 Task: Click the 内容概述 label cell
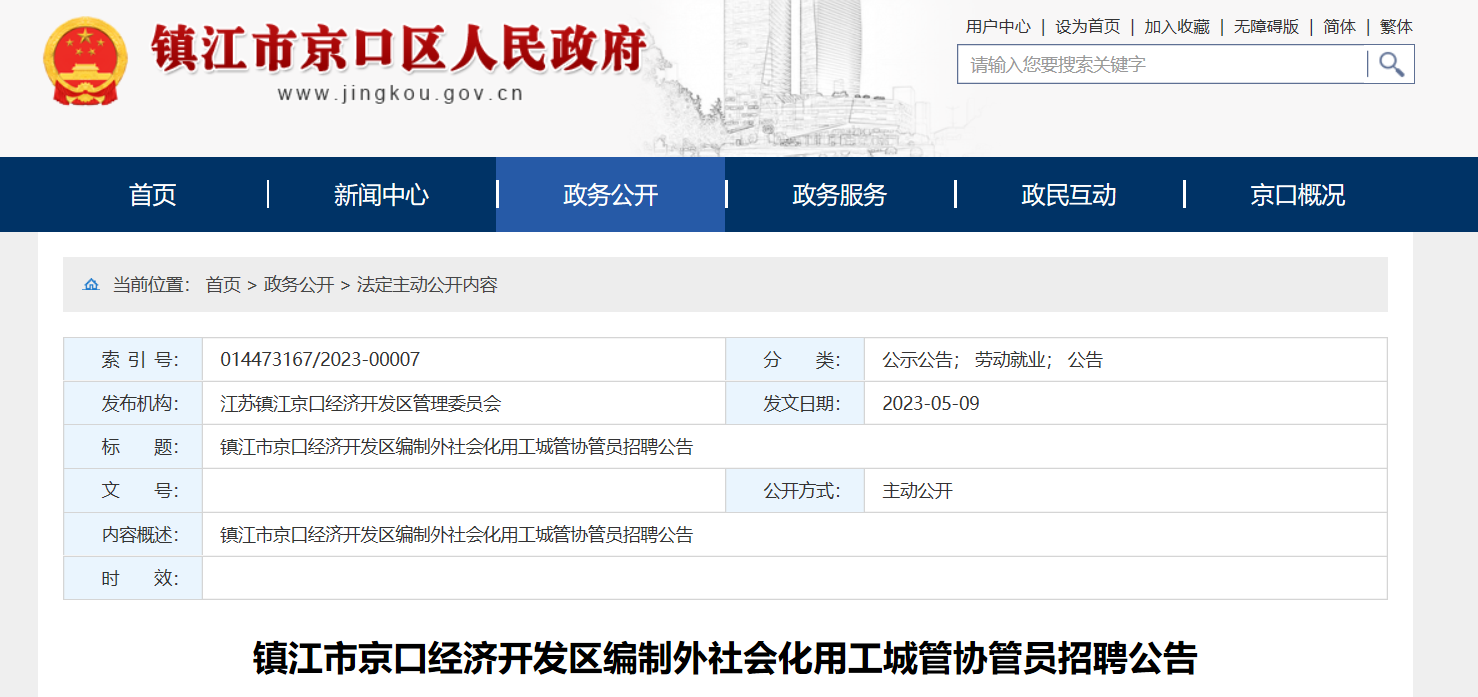(133, 535)
